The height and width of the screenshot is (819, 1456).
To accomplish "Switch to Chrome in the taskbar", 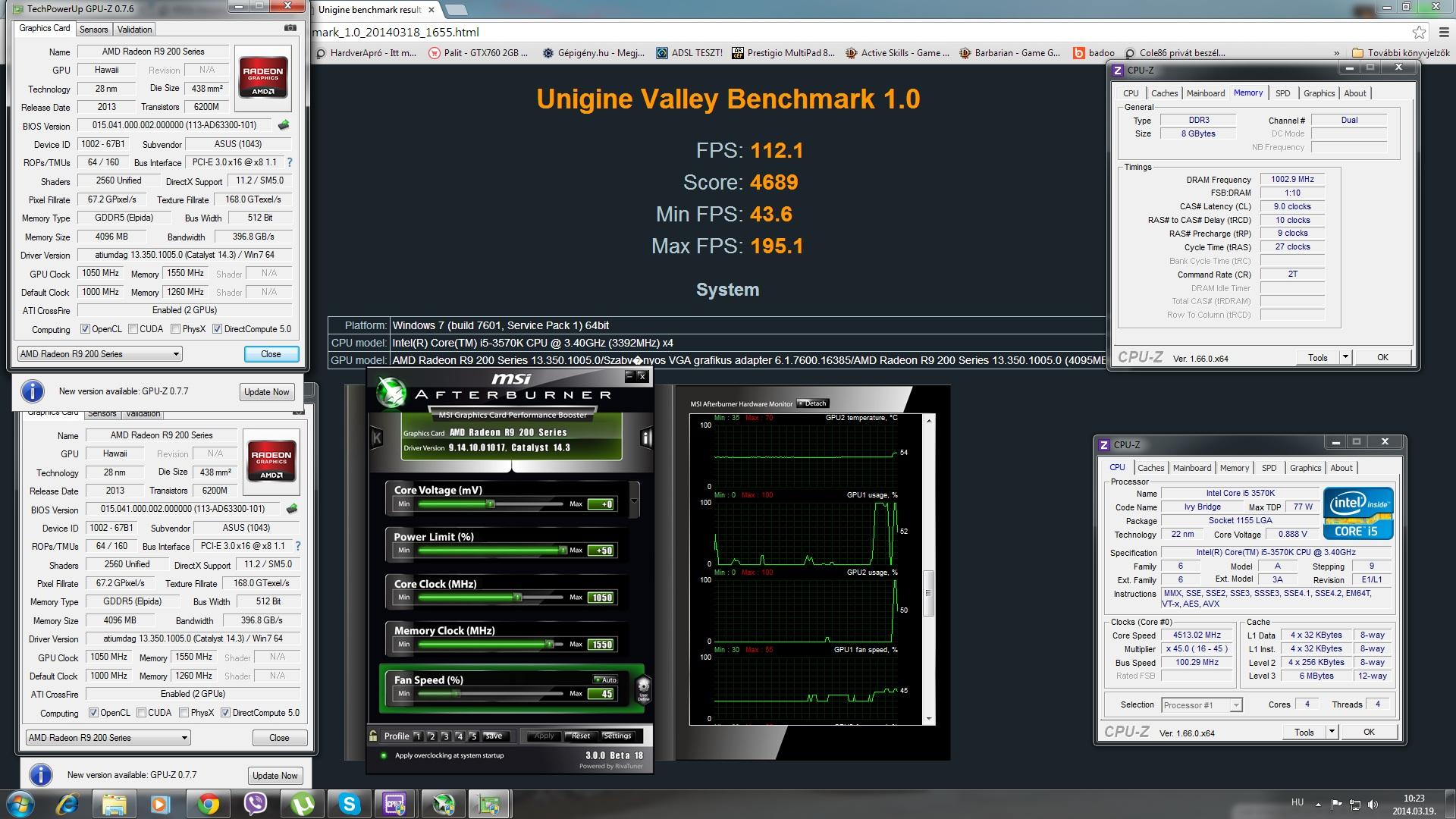I will click(209, 804).
